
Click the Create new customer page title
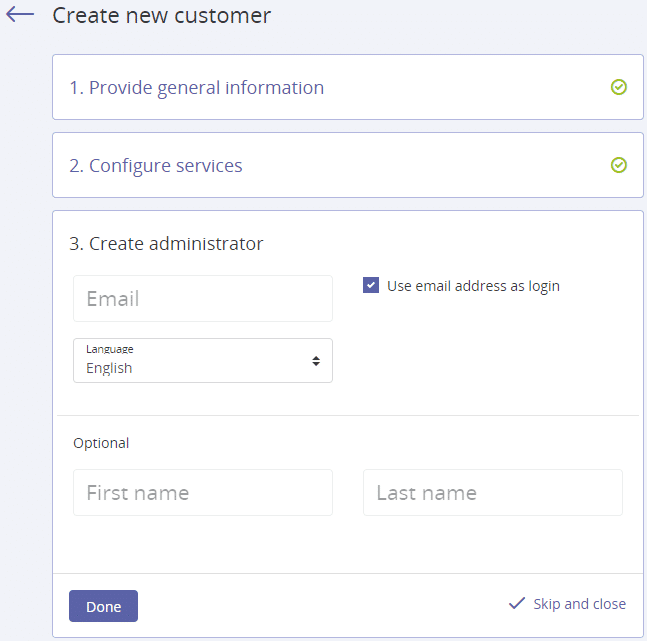(x=161, y=16)
